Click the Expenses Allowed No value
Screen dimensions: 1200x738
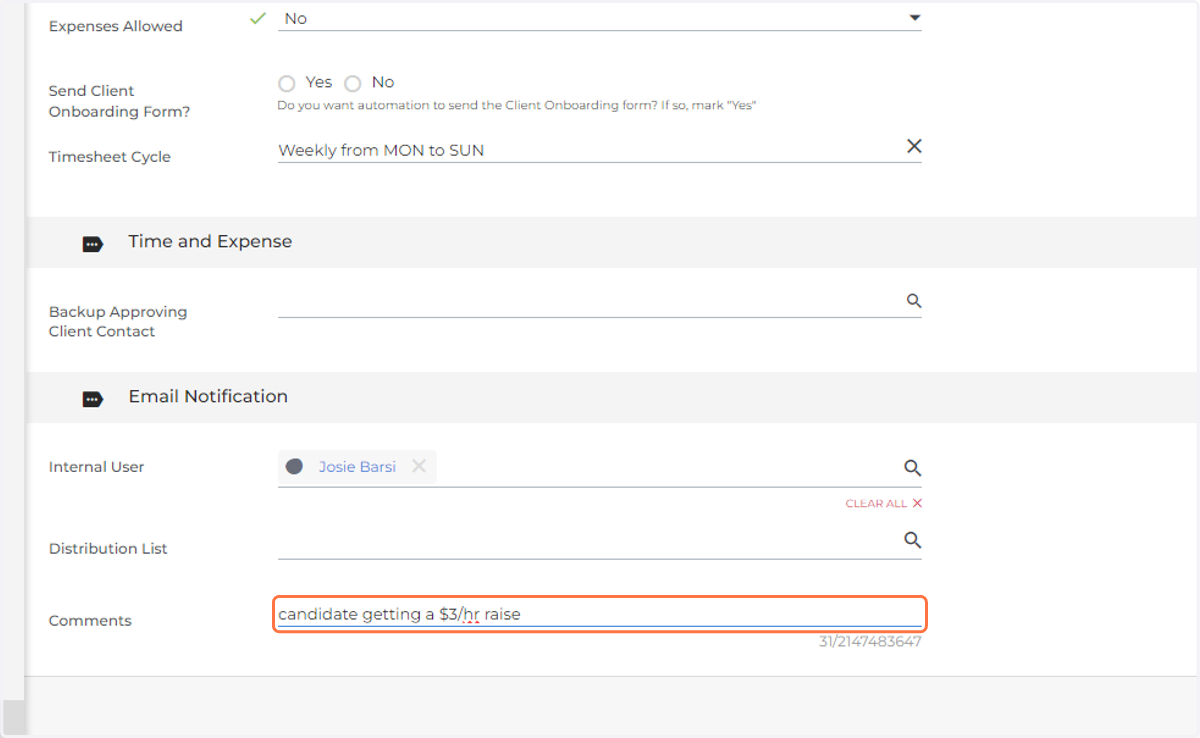pos(296,18)
